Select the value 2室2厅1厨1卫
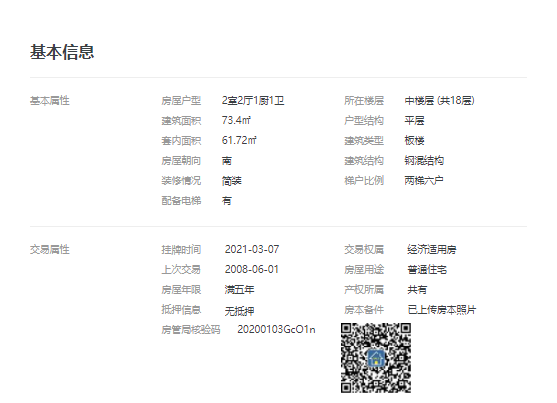Image resolution: width=557 pixels, height=403 pixels. coord(253,101)
